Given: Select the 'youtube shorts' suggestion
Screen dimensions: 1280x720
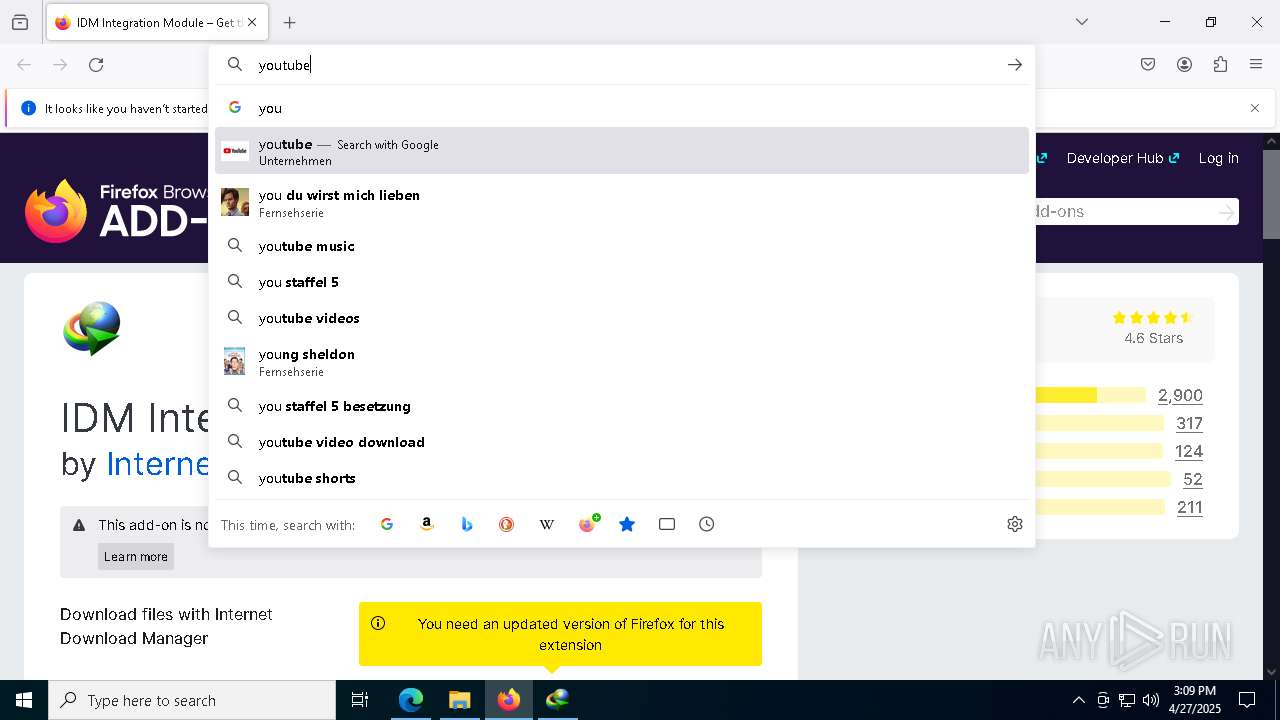Looking at the screenshot, I should [x=622, y=478].
